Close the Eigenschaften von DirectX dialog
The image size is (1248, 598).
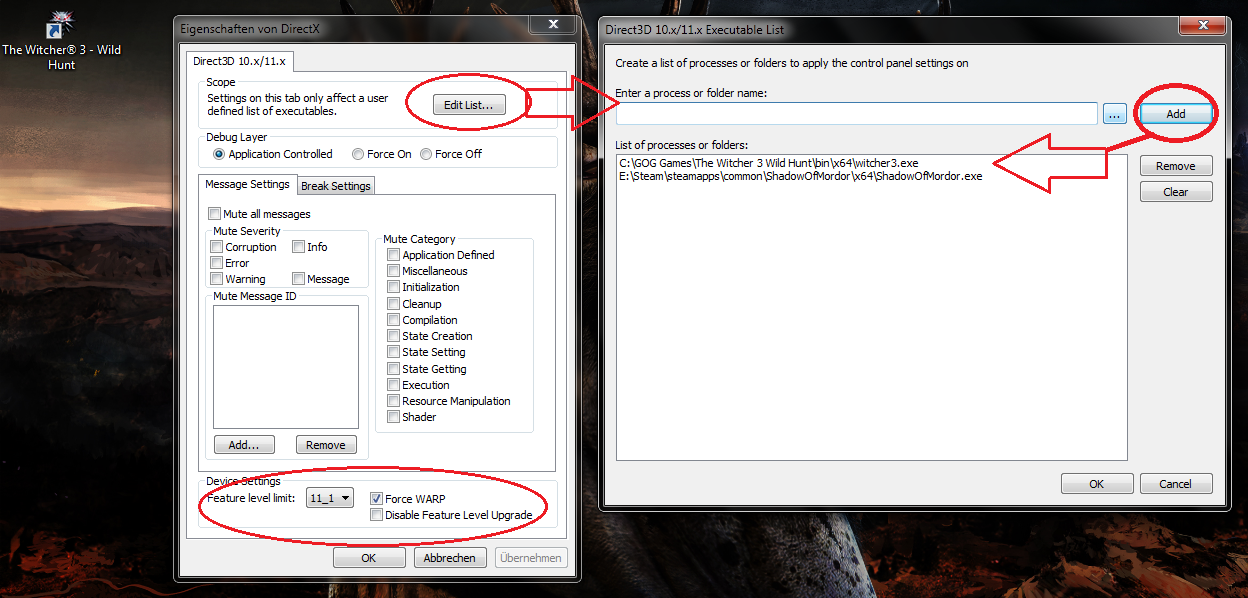[x=552, y=25]
